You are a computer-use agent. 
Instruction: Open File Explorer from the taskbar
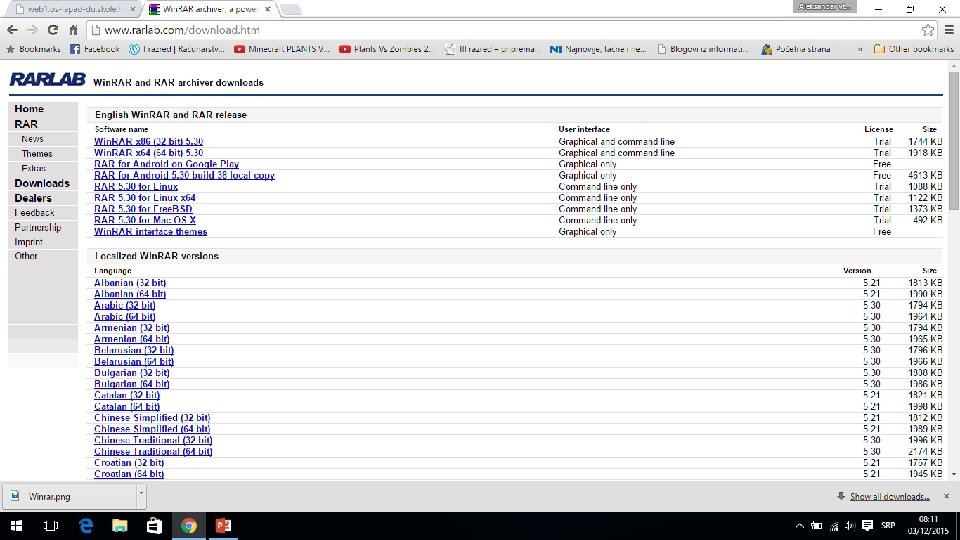point(120,526)
